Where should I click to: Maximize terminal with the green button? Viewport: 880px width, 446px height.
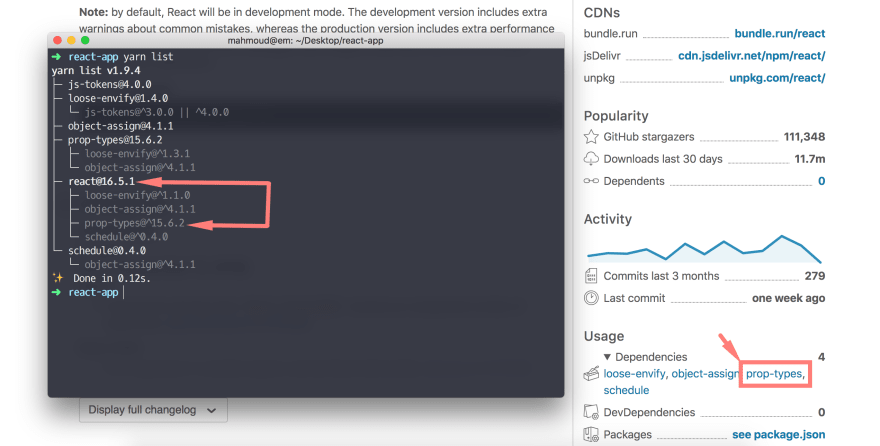pyautogui.click(x=85, y=40)
